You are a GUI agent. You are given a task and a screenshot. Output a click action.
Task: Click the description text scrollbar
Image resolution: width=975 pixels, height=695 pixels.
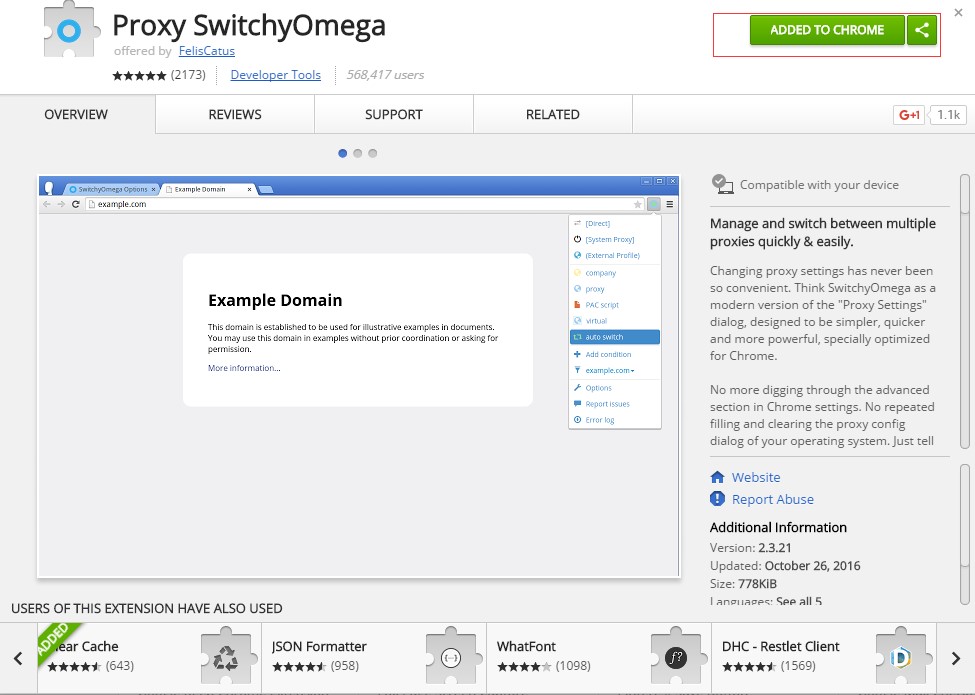pos(965,311)
